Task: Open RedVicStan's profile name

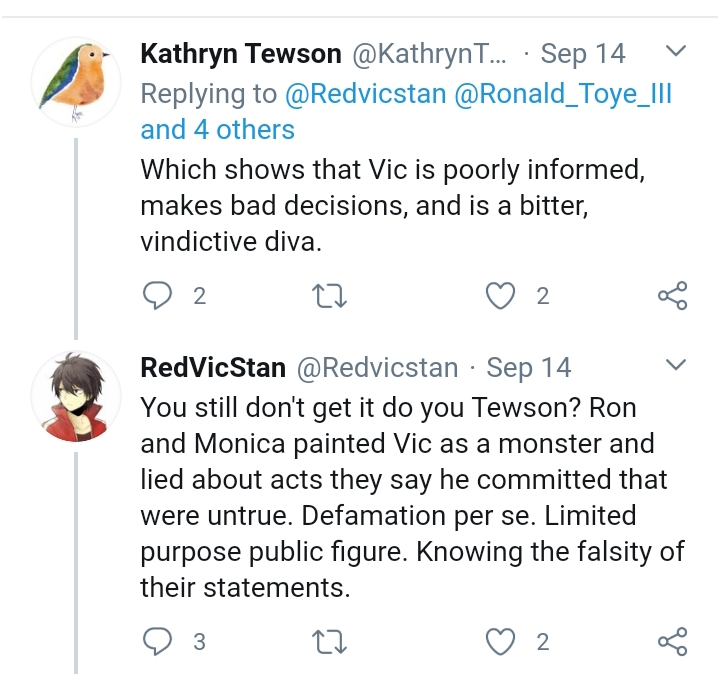Action: tap(213, 368)
